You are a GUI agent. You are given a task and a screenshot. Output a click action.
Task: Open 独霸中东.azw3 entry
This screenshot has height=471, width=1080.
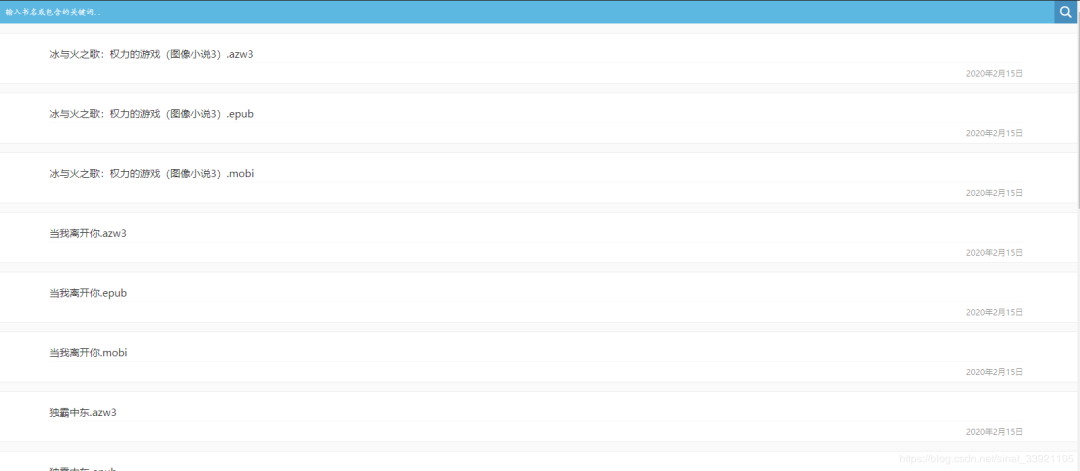point(83,413)
